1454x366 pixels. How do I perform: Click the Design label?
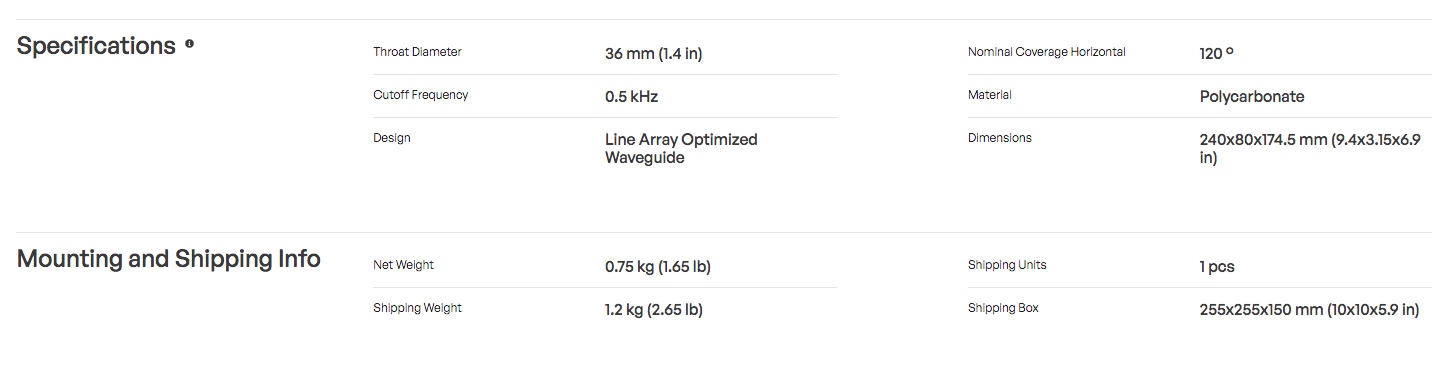tap(391, 138)
